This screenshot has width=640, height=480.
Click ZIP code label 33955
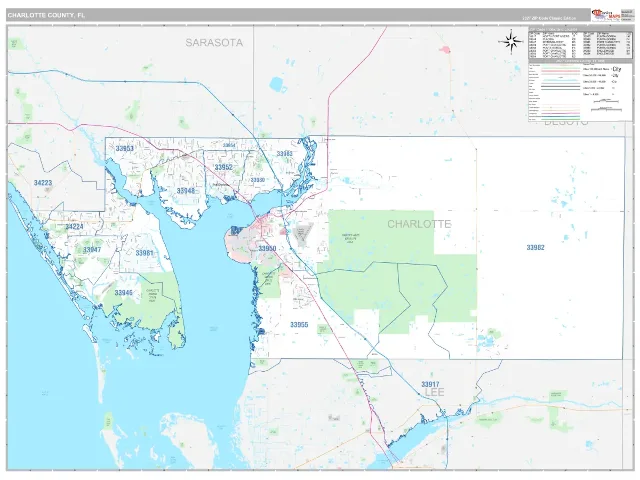[x=299, y=324]
